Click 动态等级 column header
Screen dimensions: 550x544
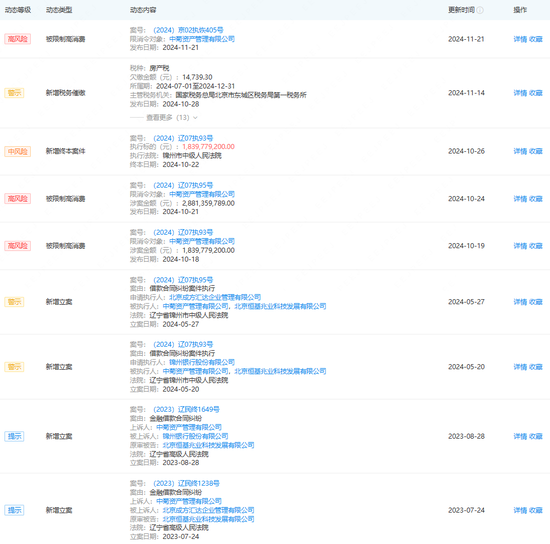click(18, 10)
